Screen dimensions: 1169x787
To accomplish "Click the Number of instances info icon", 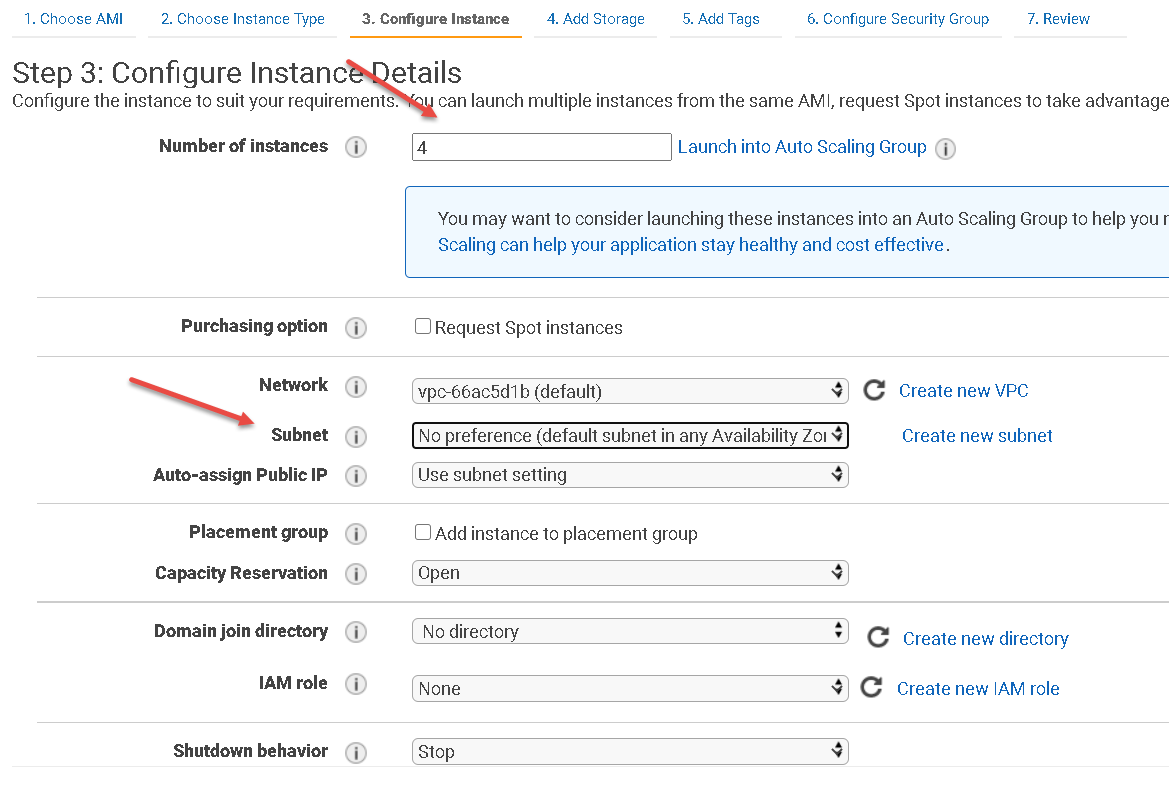I will coord(355,146).
